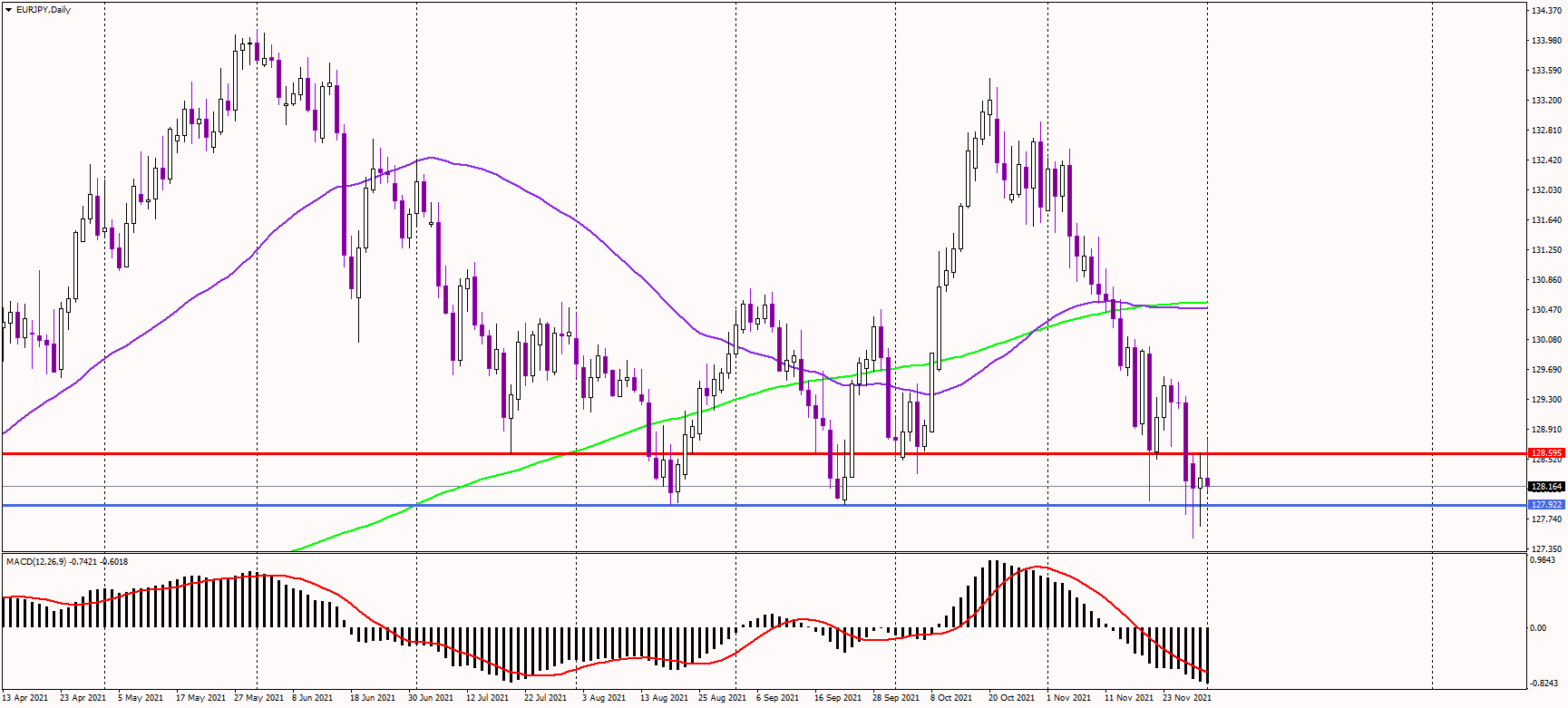The height and width of the screenshot is (708, 1568).
Task: Click the 6 Sep 2021 date label
Action: (777, 698)
